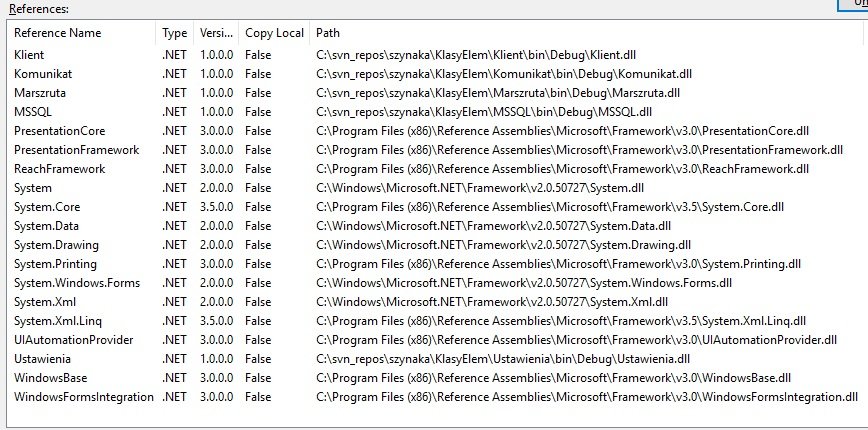Select the Klient reference row
Image resolution: width=868 pixels, height=430 pixels.
pos(30,55)
